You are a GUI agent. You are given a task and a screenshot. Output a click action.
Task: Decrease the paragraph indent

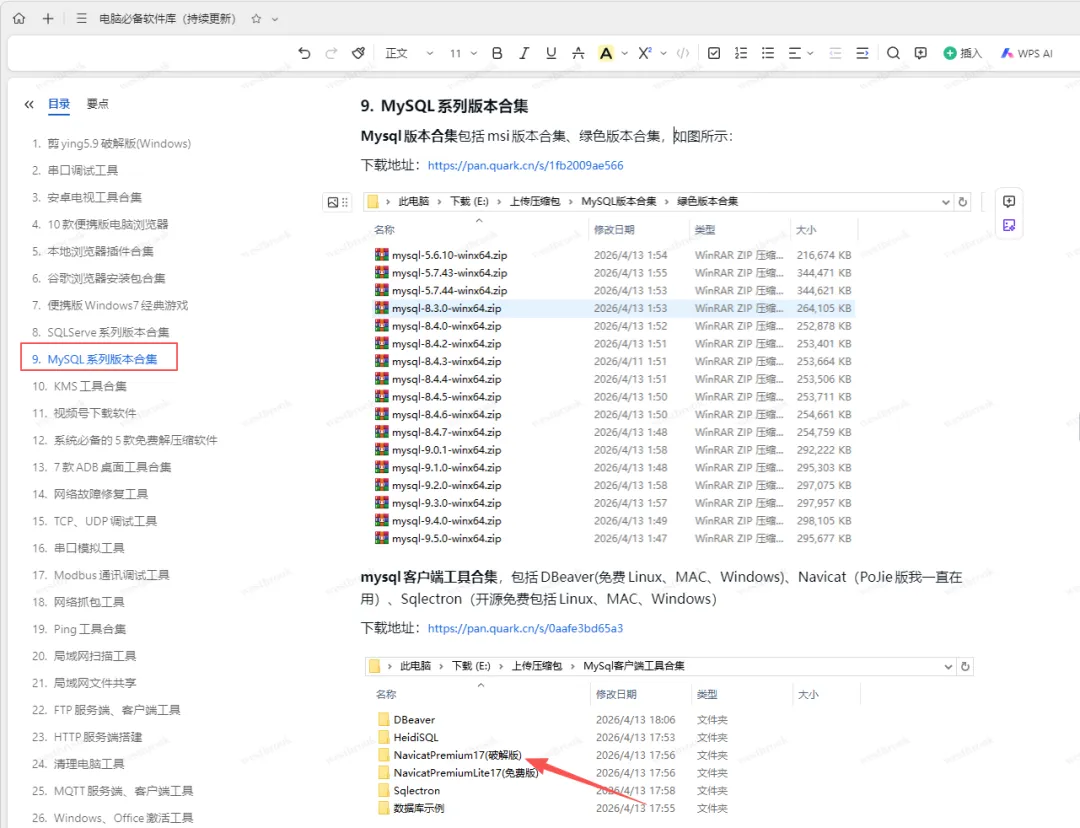point(835,53)
